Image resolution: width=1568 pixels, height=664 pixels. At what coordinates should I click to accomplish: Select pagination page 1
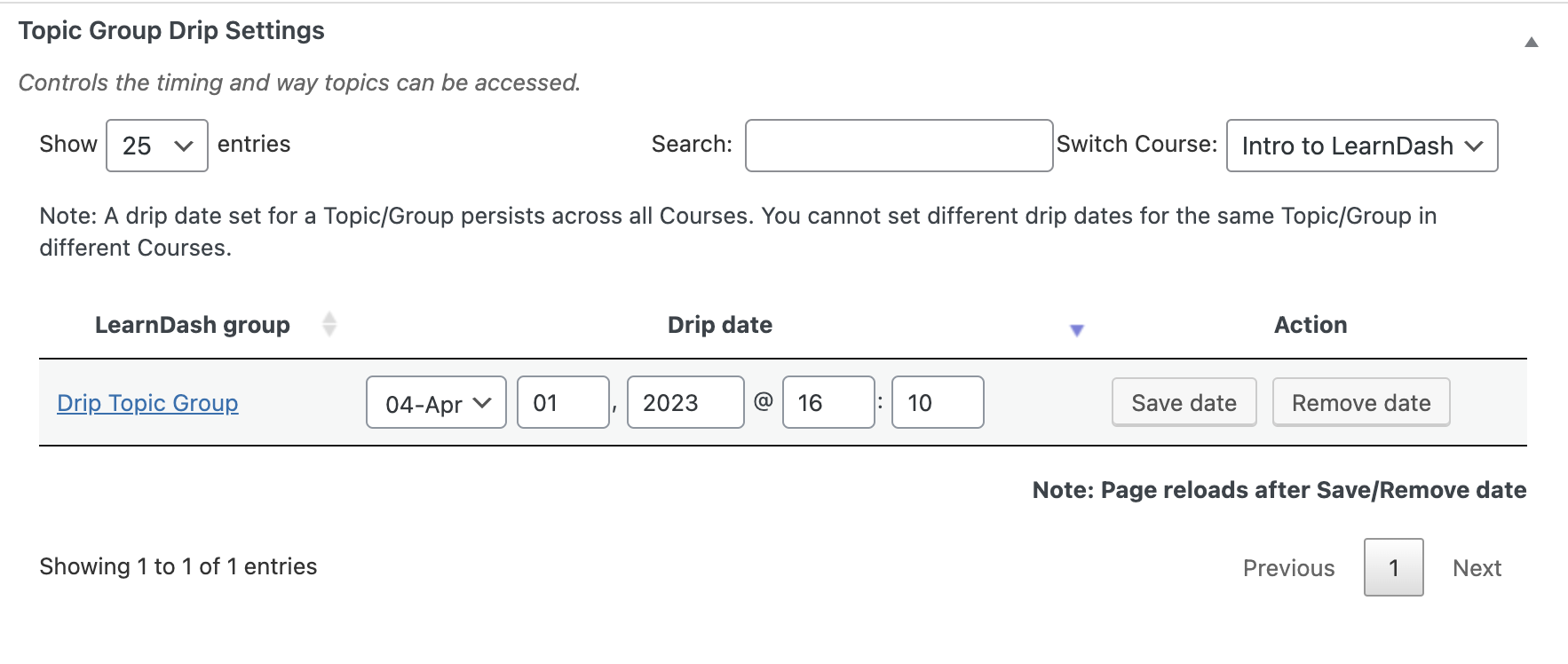point(1393,568)
